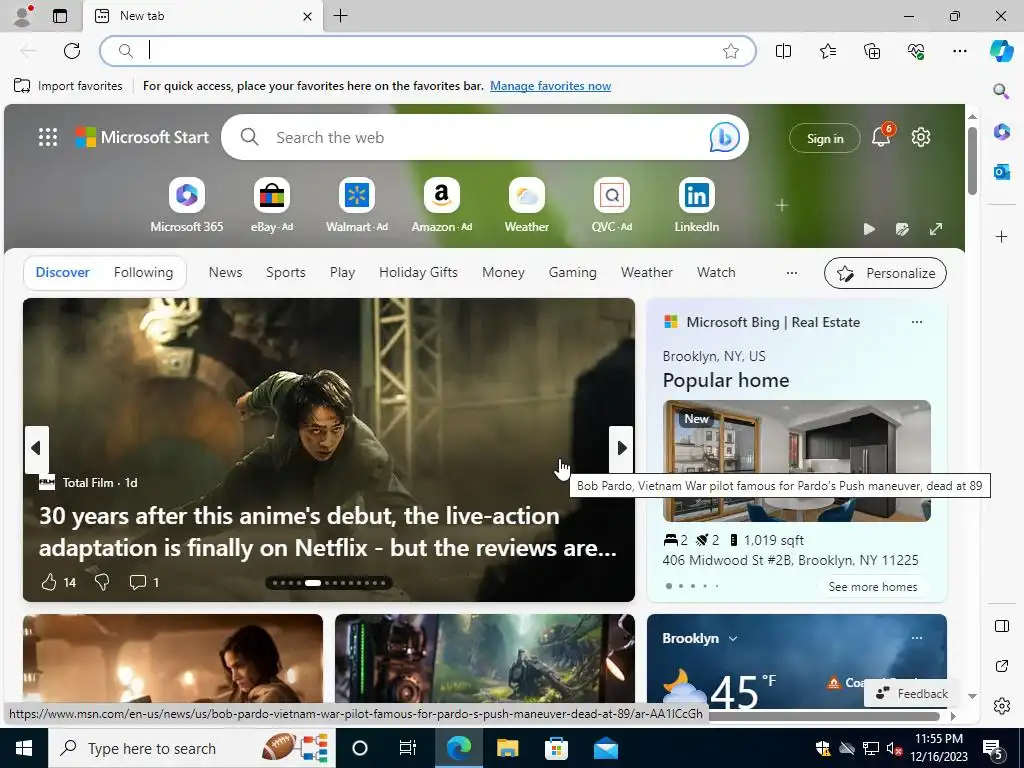This screenshot has height=768, width=1024.
Task: Open the Windows Start menu
Action: click(24, 748)
